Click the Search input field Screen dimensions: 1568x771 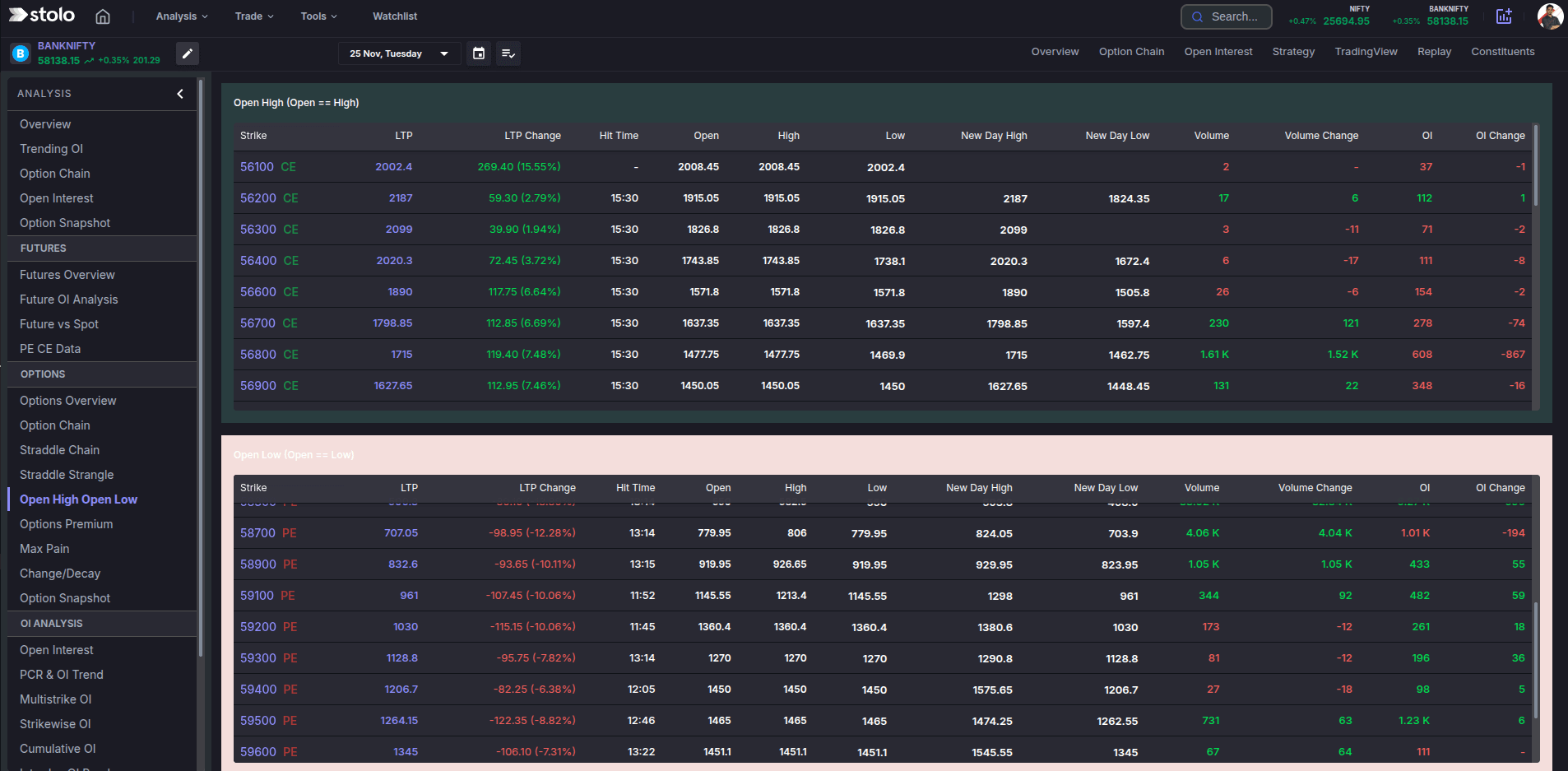click(1233, 16)
